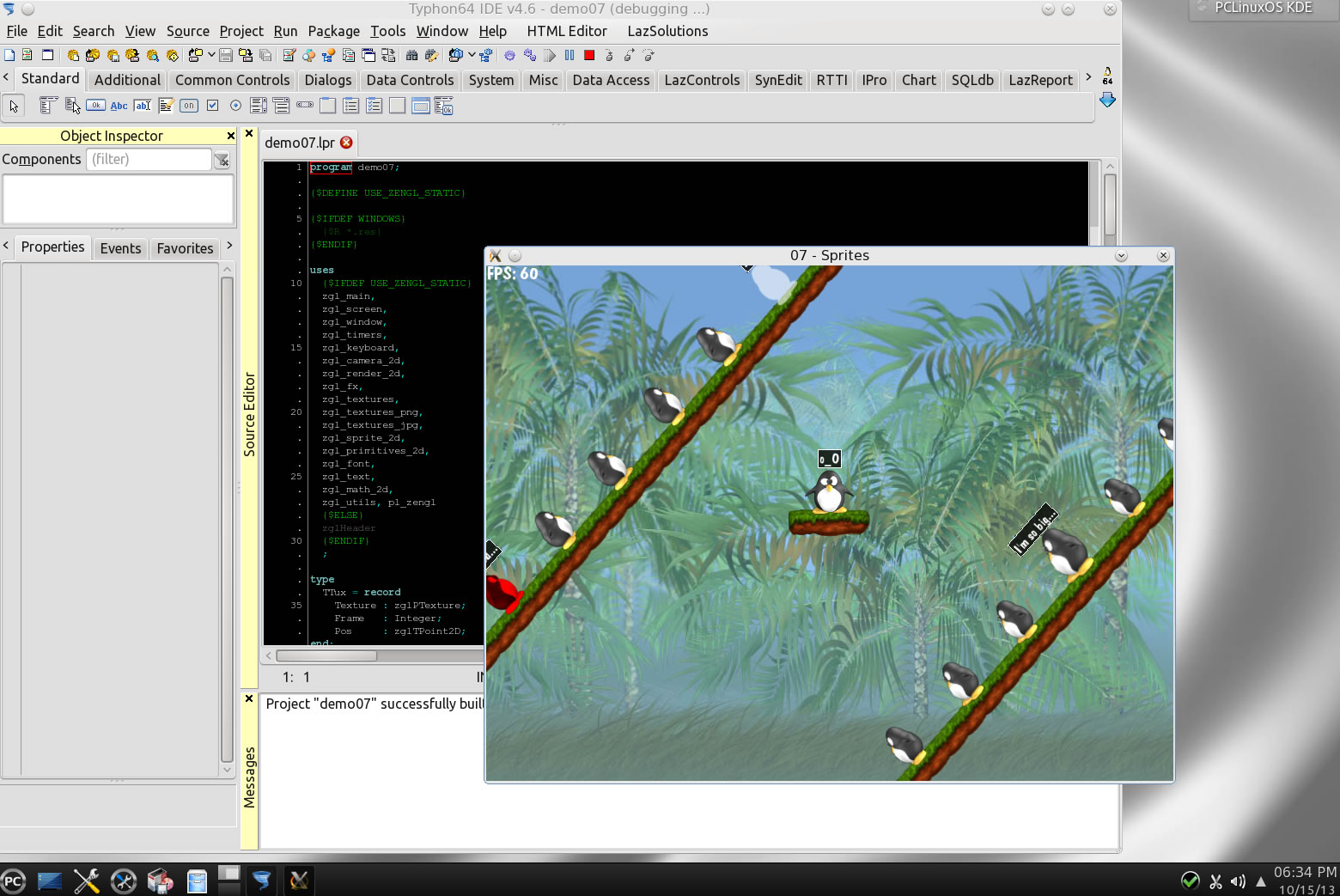
Task: Expand hidden system tray icons arrow
Action: coord(1261,881)
